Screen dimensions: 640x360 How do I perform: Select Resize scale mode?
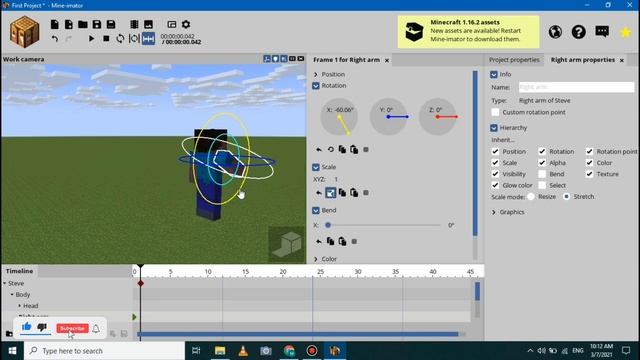(531, 197)
